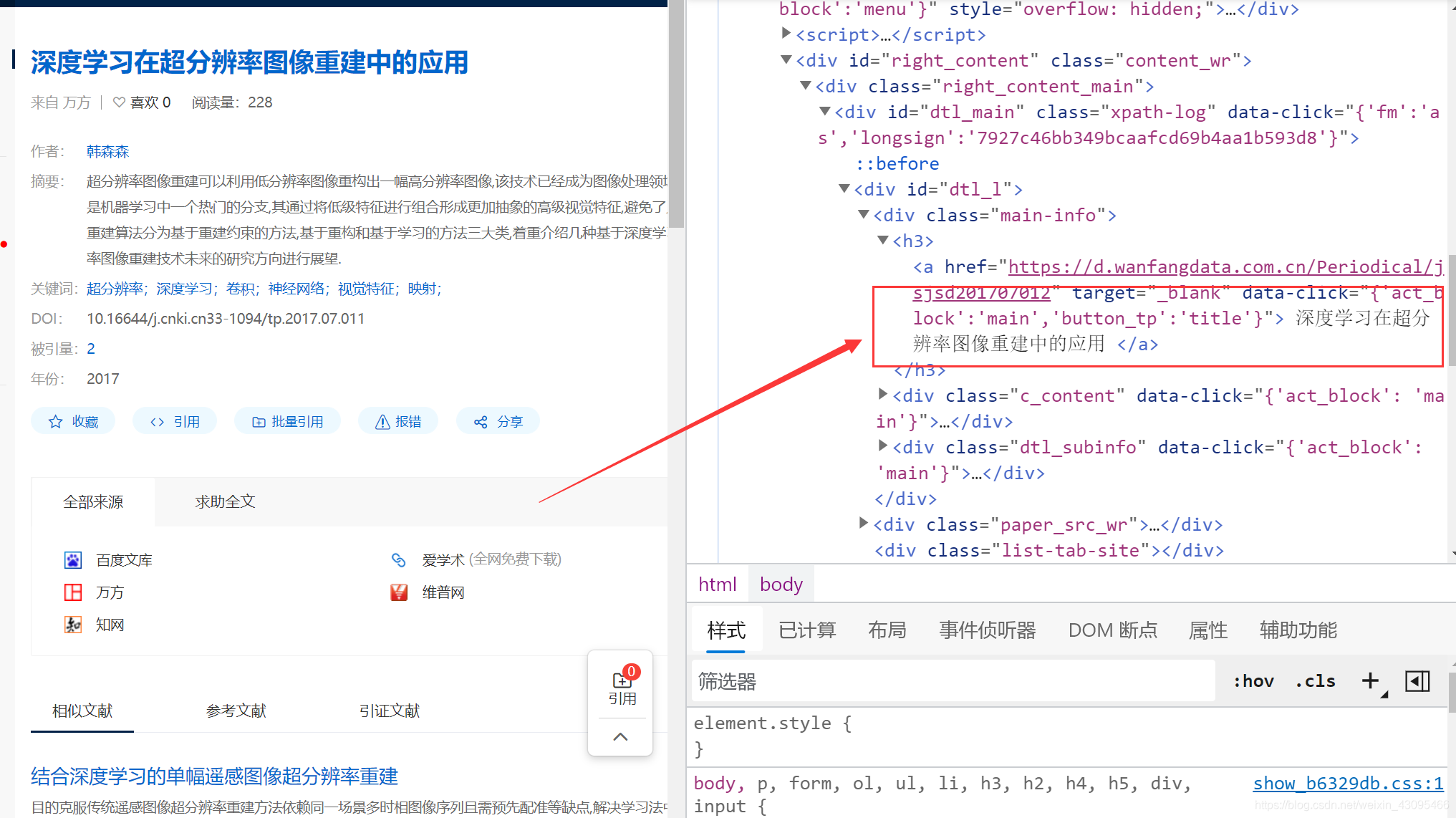Click keyword 神经网络
1456x818 pixels.
pyautogui.click(x=296, y=289)
